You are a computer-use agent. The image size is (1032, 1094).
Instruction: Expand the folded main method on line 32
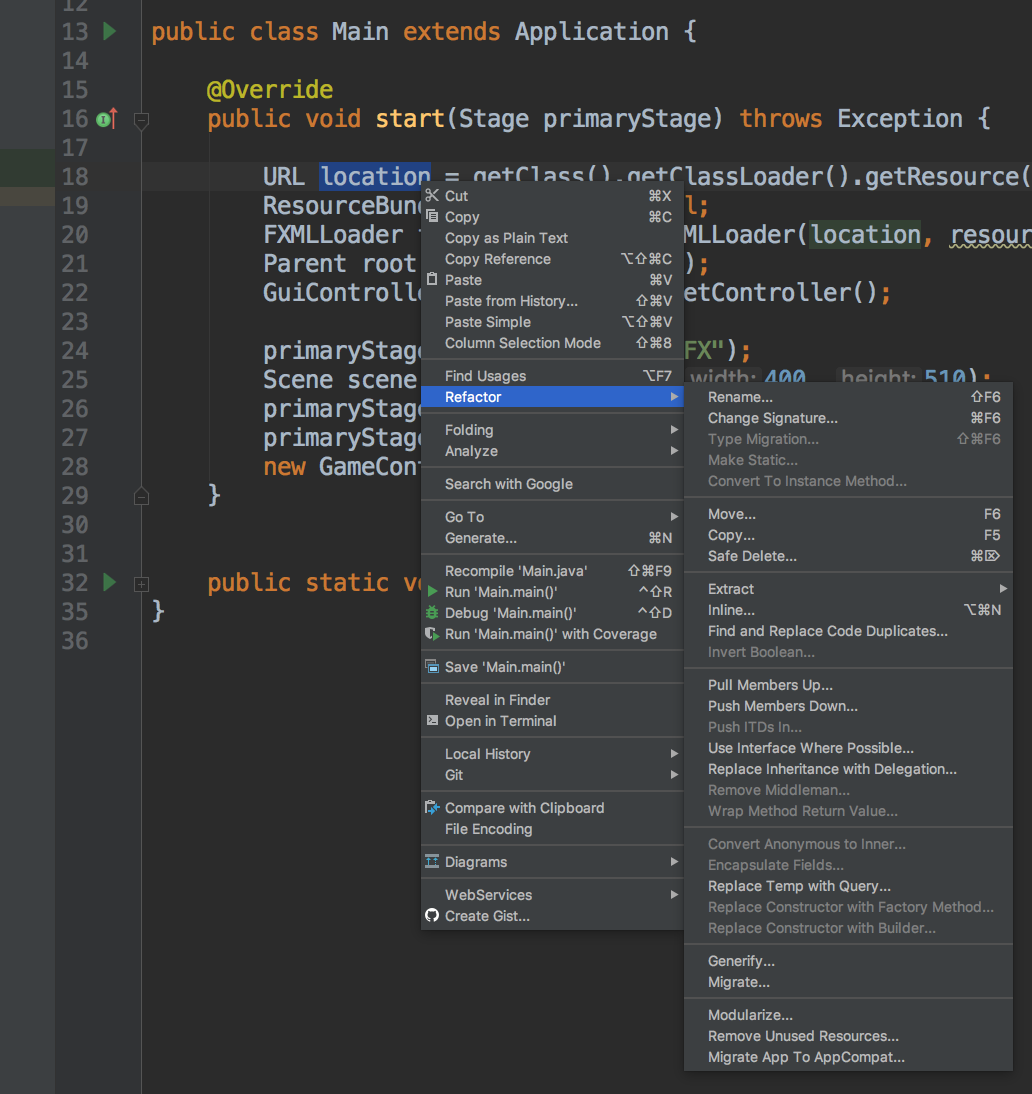[x=141, y=584]
